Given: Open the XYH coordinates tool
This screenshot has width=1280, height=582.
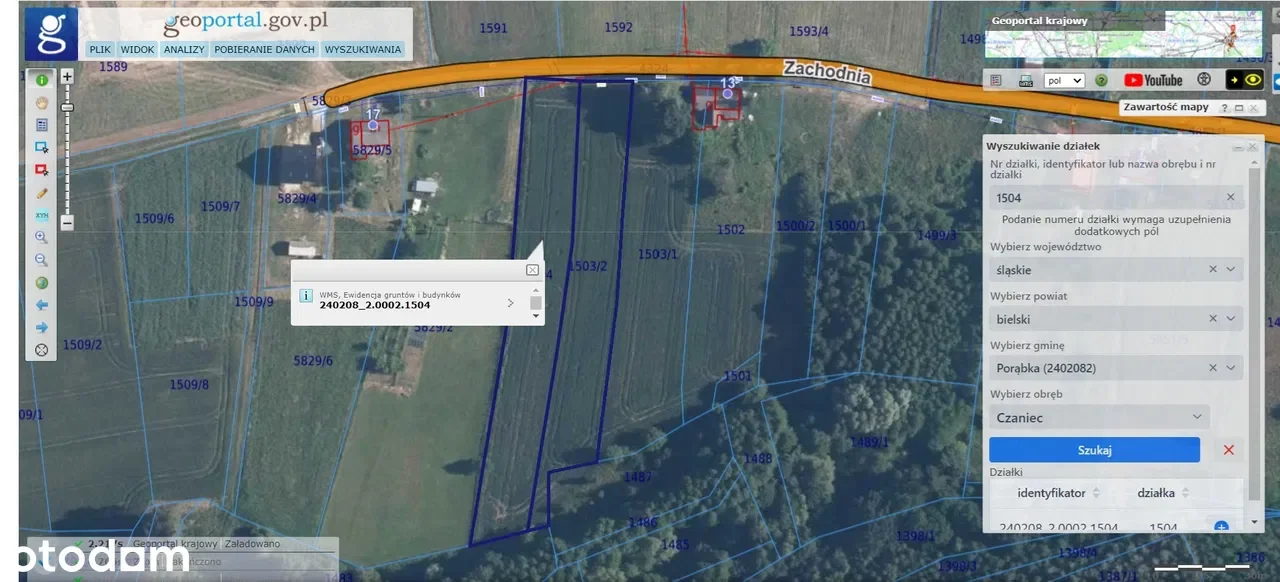Looking at the screenshot, I should (42, 215).
